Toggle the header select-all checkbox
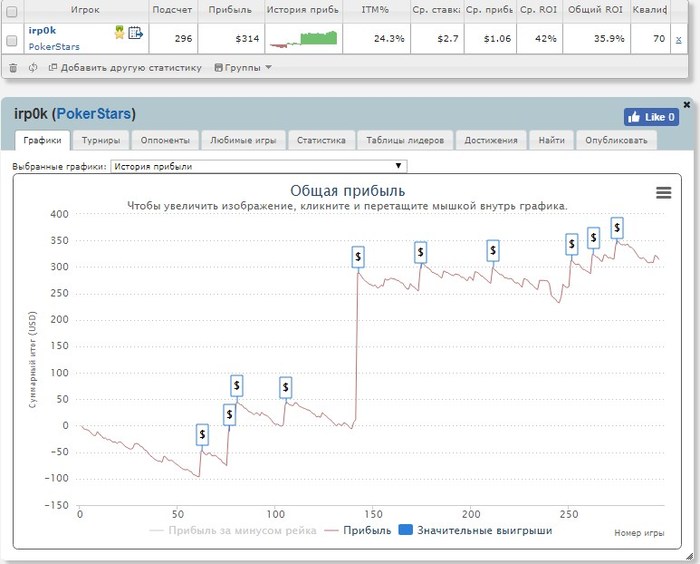Screen dimensions: 700x564 coord(12,12)
